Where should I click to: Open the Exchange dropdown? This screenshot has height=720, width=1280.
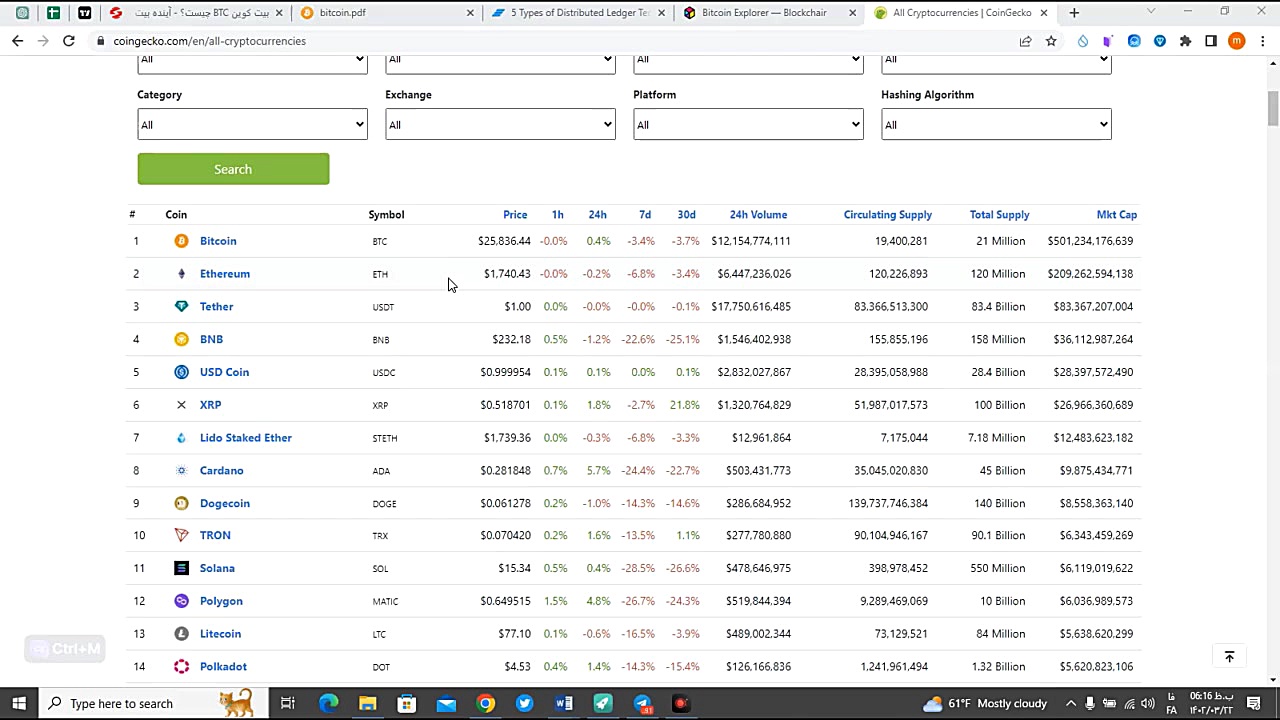[x=500, y=125]
